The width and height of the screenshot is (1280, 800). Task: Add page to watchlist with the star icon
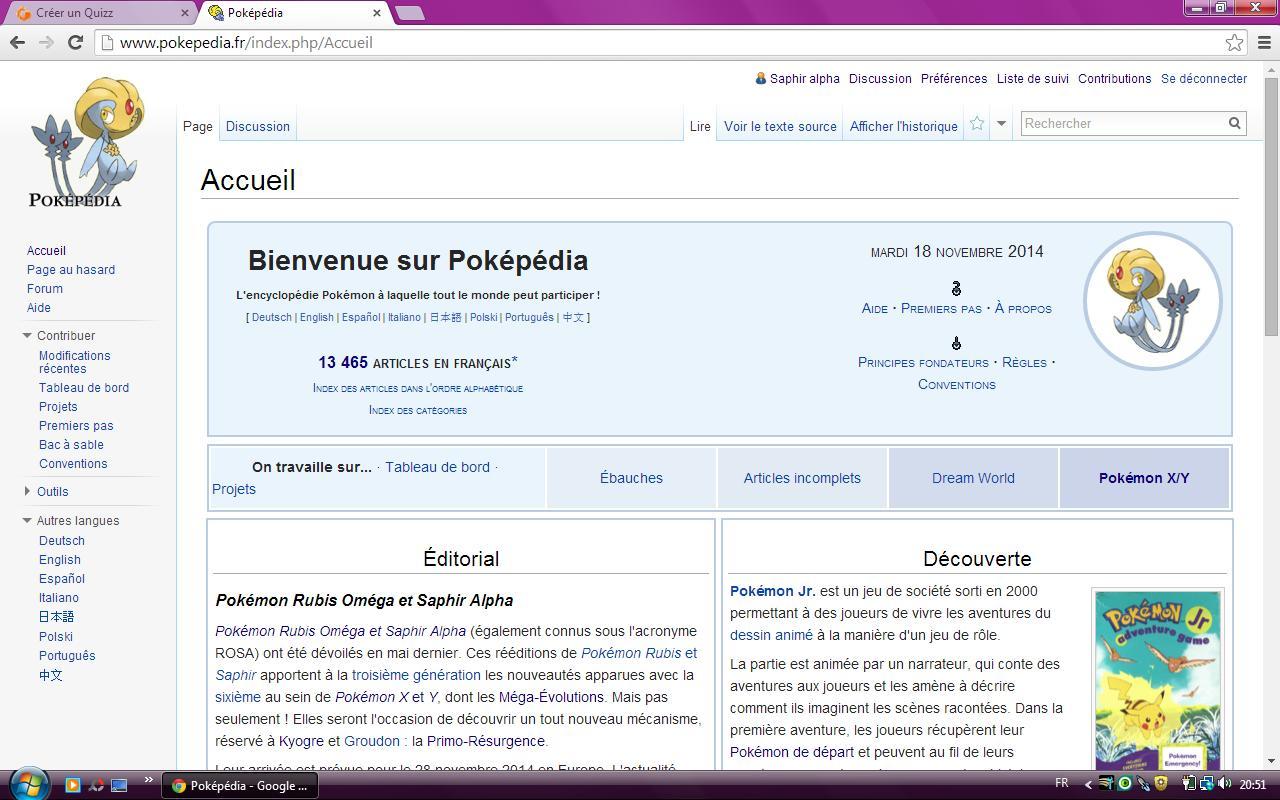(977, 123)
